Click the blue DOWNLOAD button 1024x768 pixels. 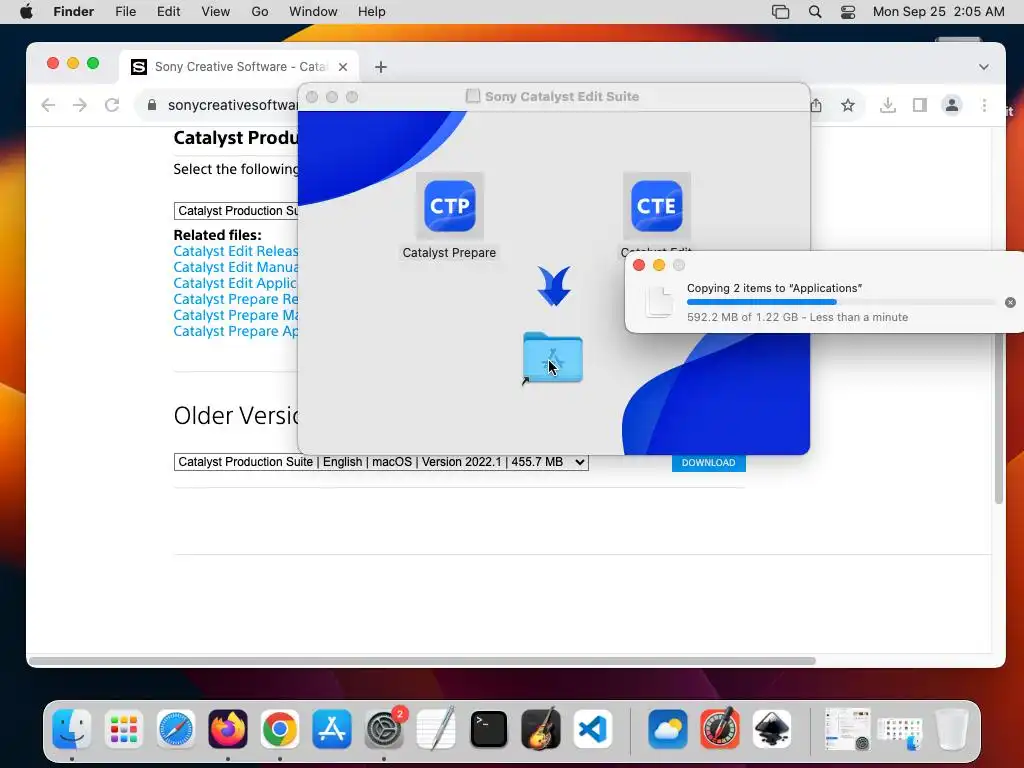pos(709,462)
